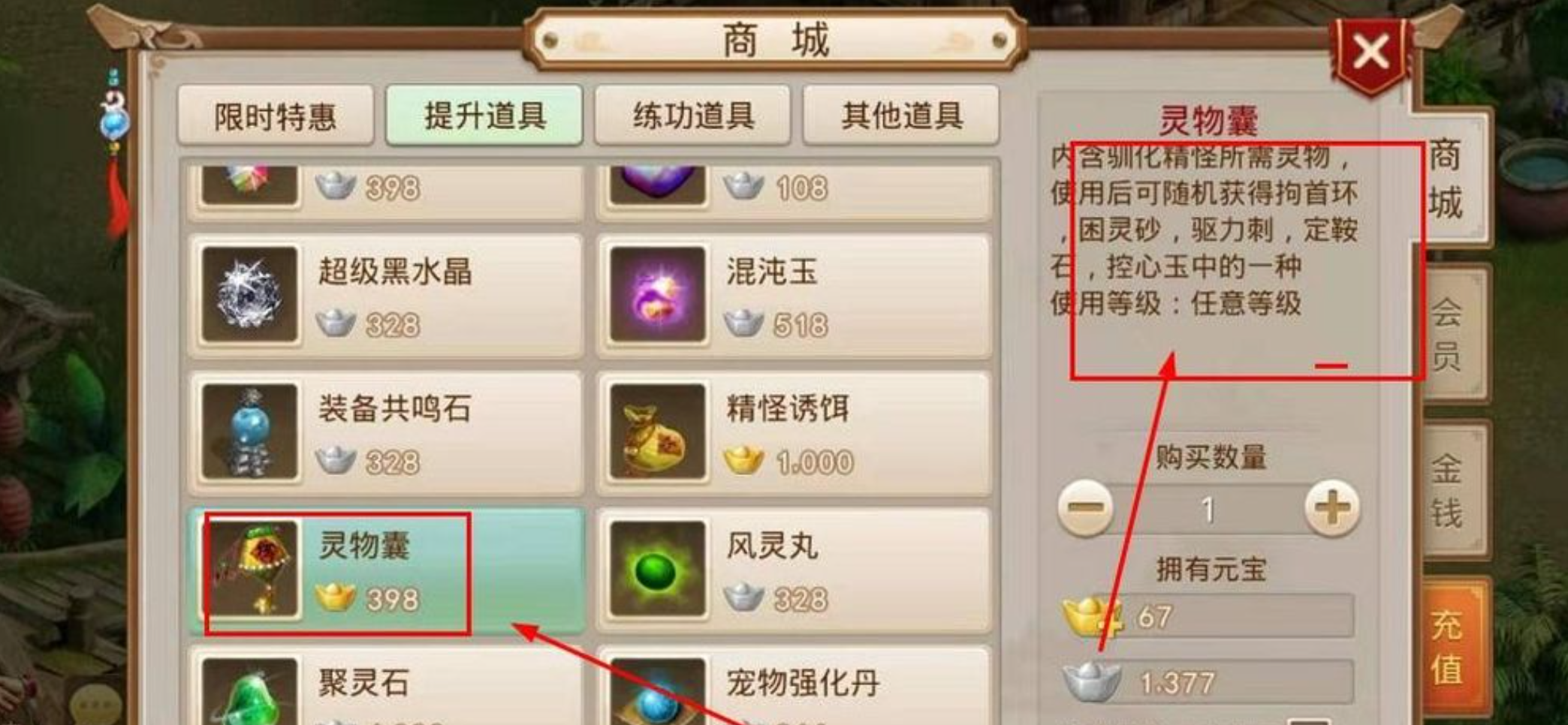Choose the 装备共鸣石 item icon
Screen dimensions: 1568x725
click(250, 432)
